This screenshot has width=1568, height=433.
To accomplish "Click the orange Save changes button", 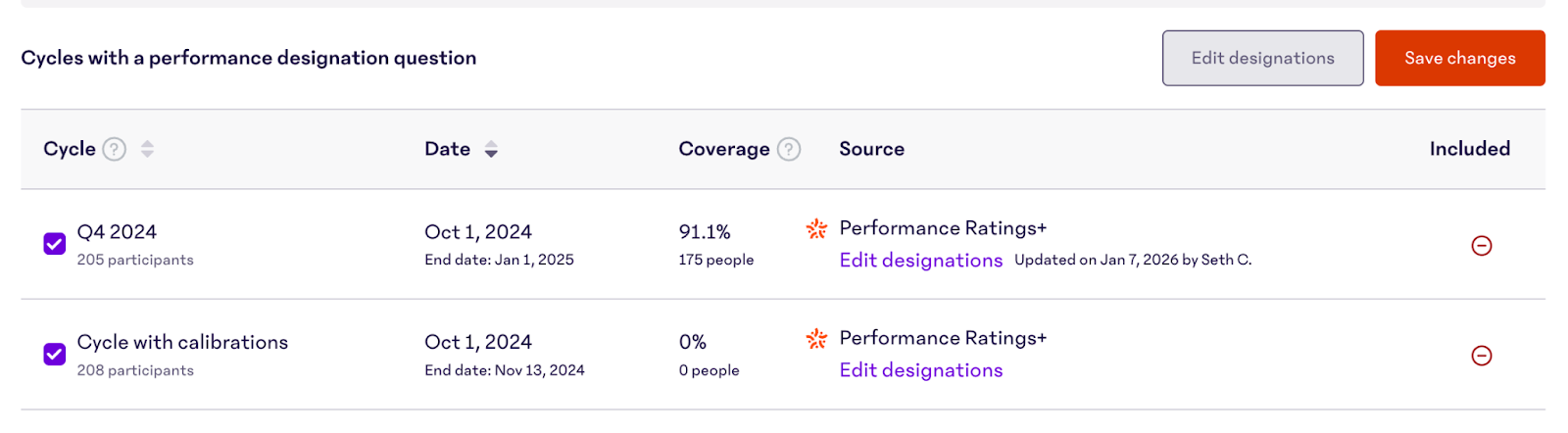I will 1459,58.
